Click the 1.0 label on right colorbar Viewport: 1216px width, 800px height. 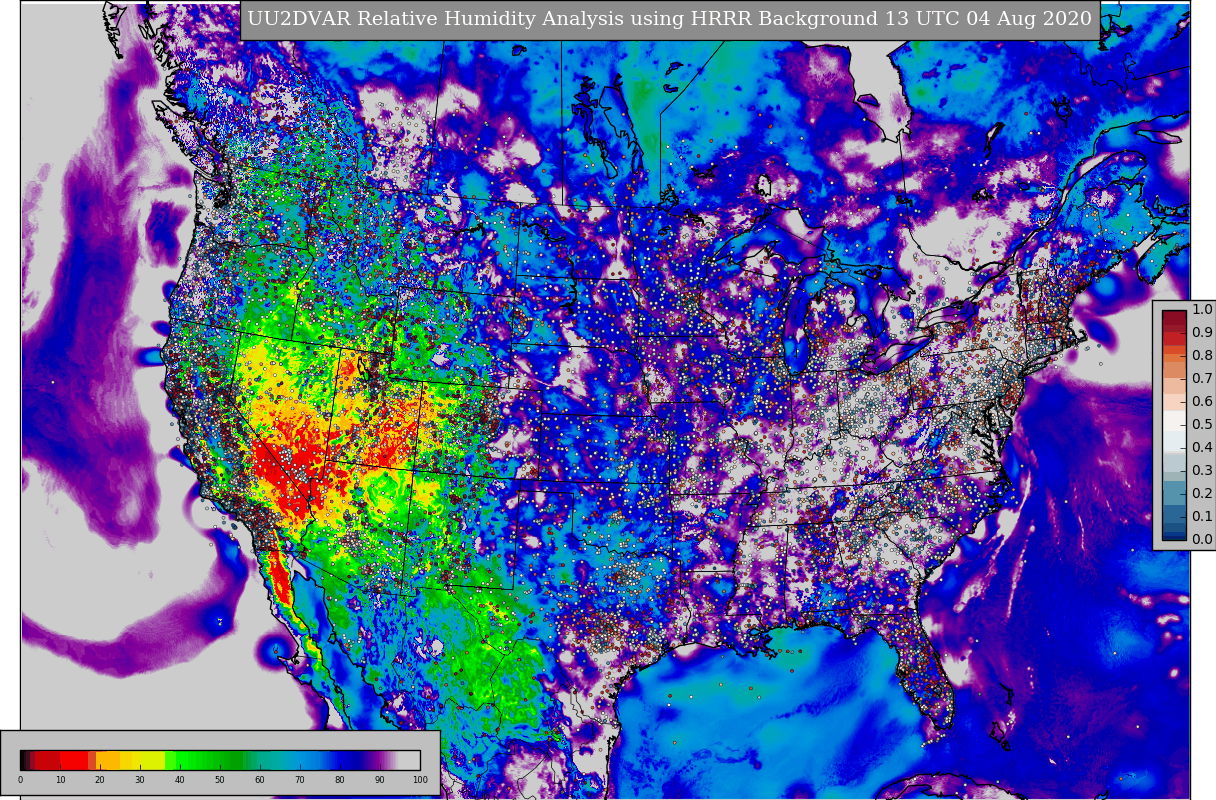click(1202, 310)
